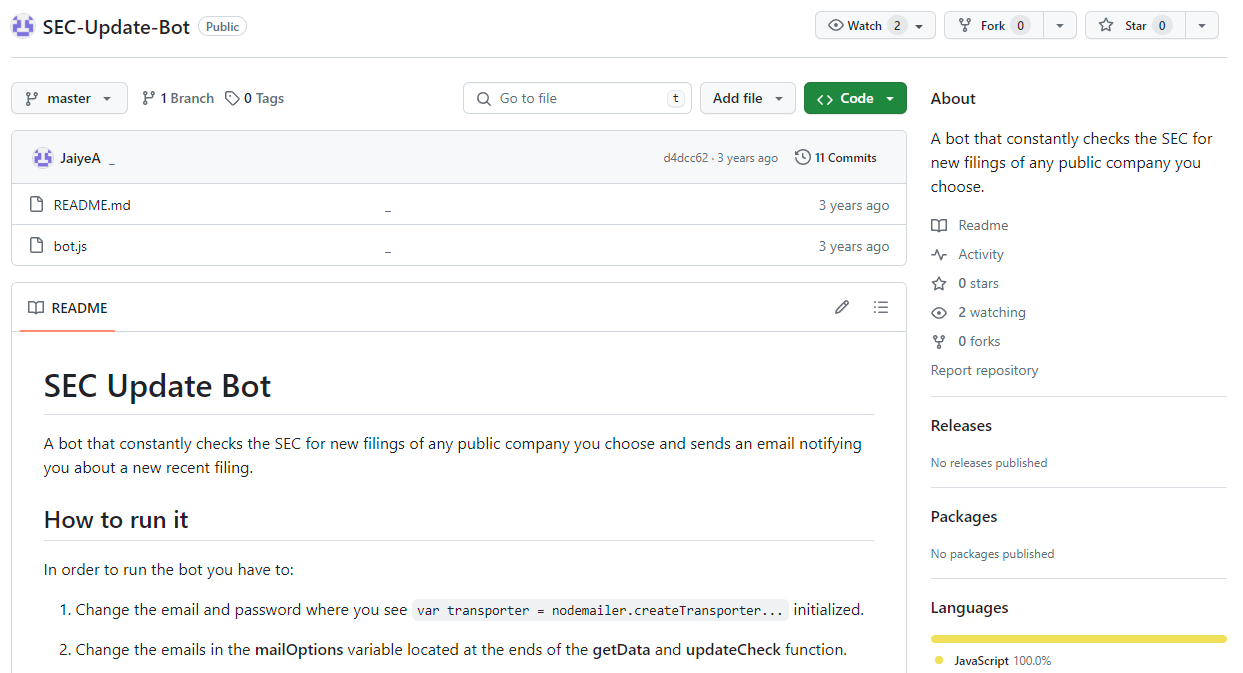Click the star icon beside 0 stars
The image size is (1243, 673).
pyautogui.click(x=939, y=284)
